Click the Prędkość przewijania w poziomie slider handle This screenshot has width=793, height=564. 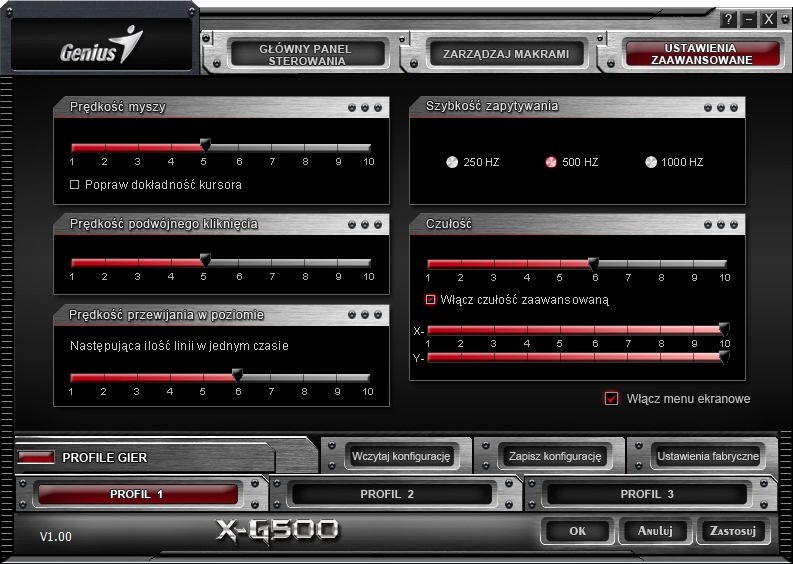237,375
